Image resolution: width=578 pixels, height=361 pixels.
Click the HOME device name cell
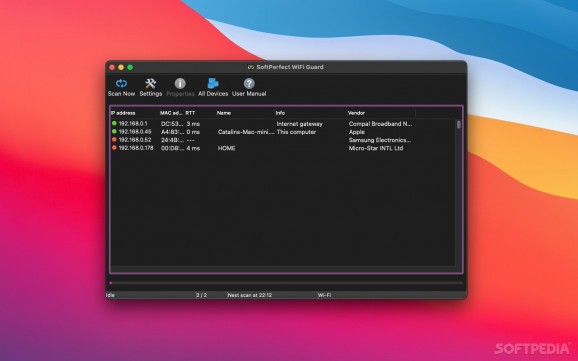click(x=226, y=148)
